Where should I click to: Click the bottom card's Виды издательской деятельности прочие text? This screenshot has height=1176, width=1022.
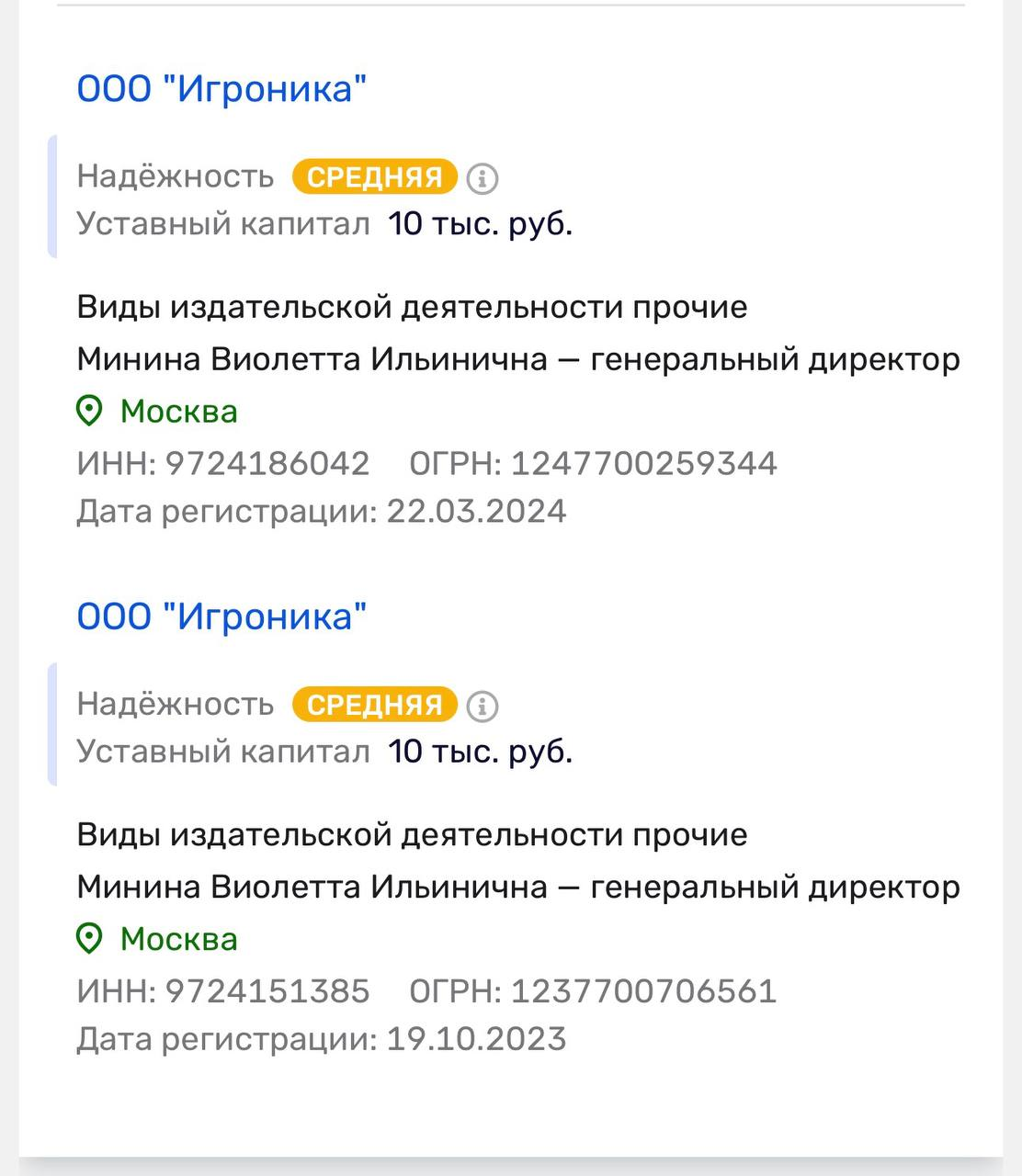tap(412, 835)
